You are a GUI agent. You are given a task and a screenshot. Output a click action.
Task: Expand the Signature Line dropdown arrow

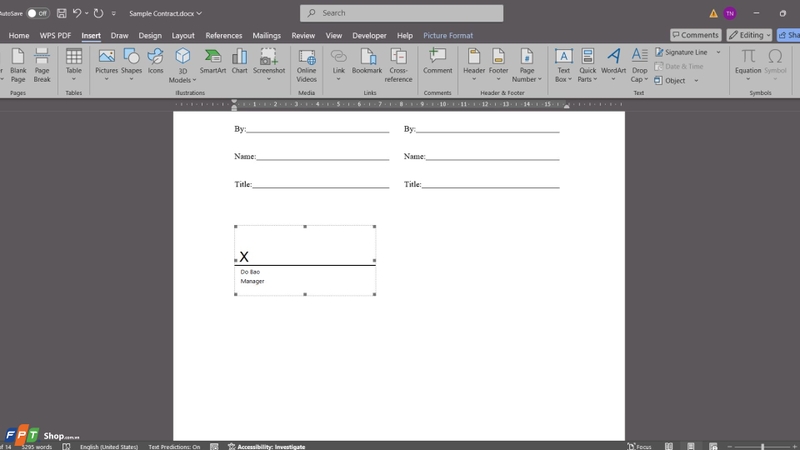(718, 52)
